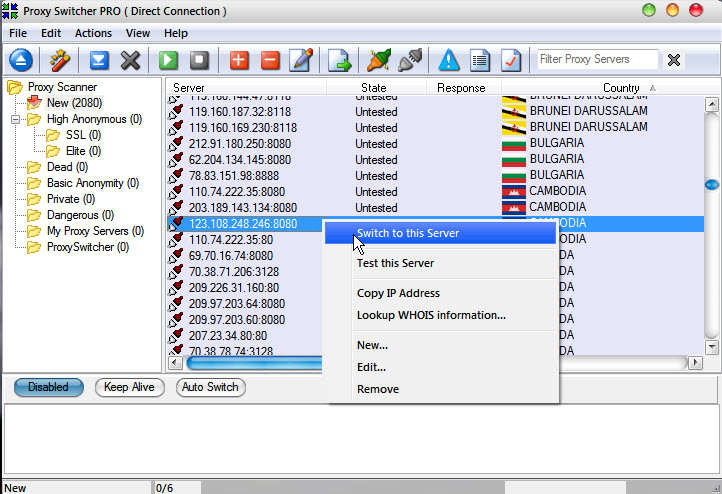Click the orange plug connect icon
The image size is (722, 494).
378,60
